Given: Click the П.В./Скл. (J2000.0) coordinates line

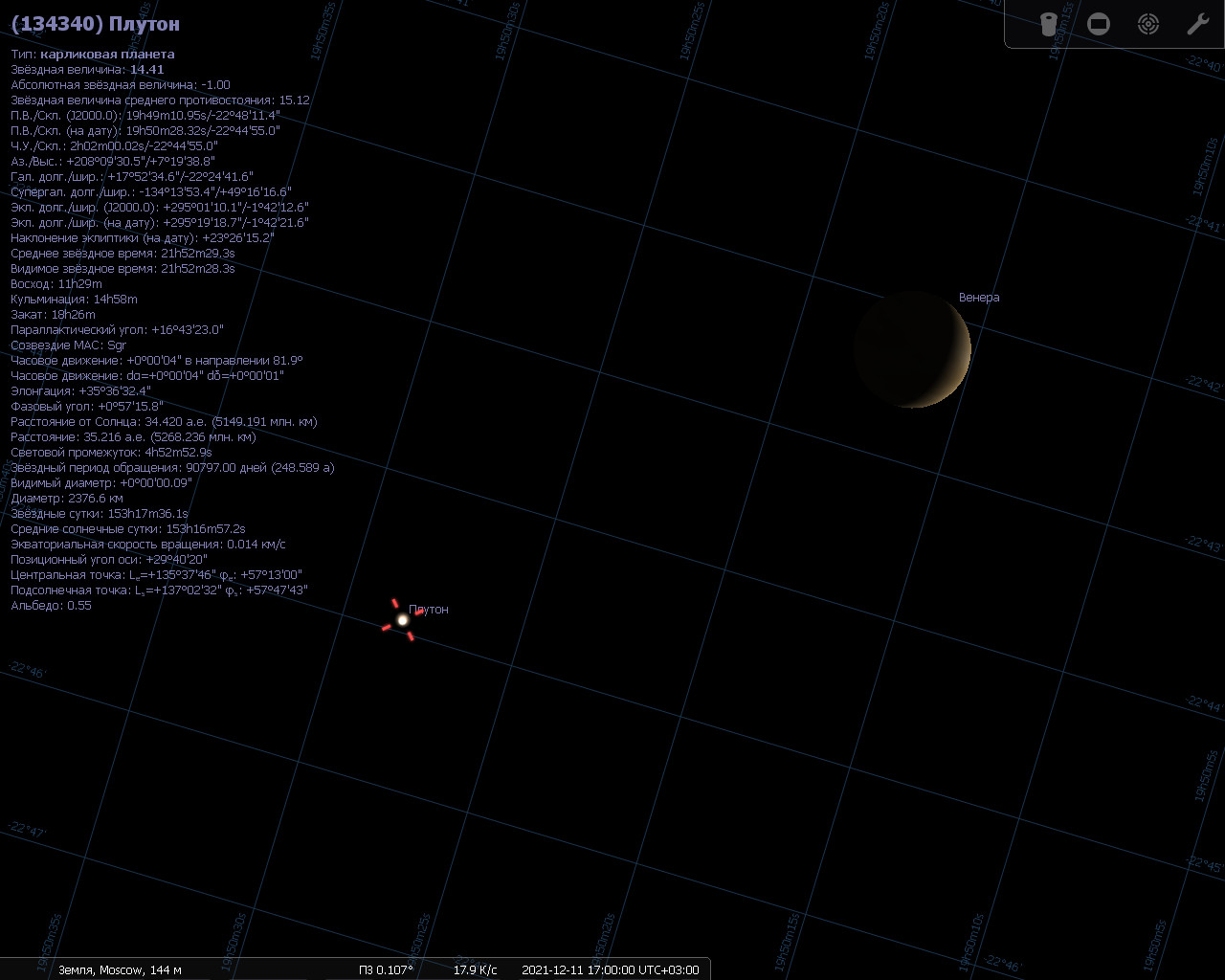Looking at the screenshot, I should (x=145, y=116).
